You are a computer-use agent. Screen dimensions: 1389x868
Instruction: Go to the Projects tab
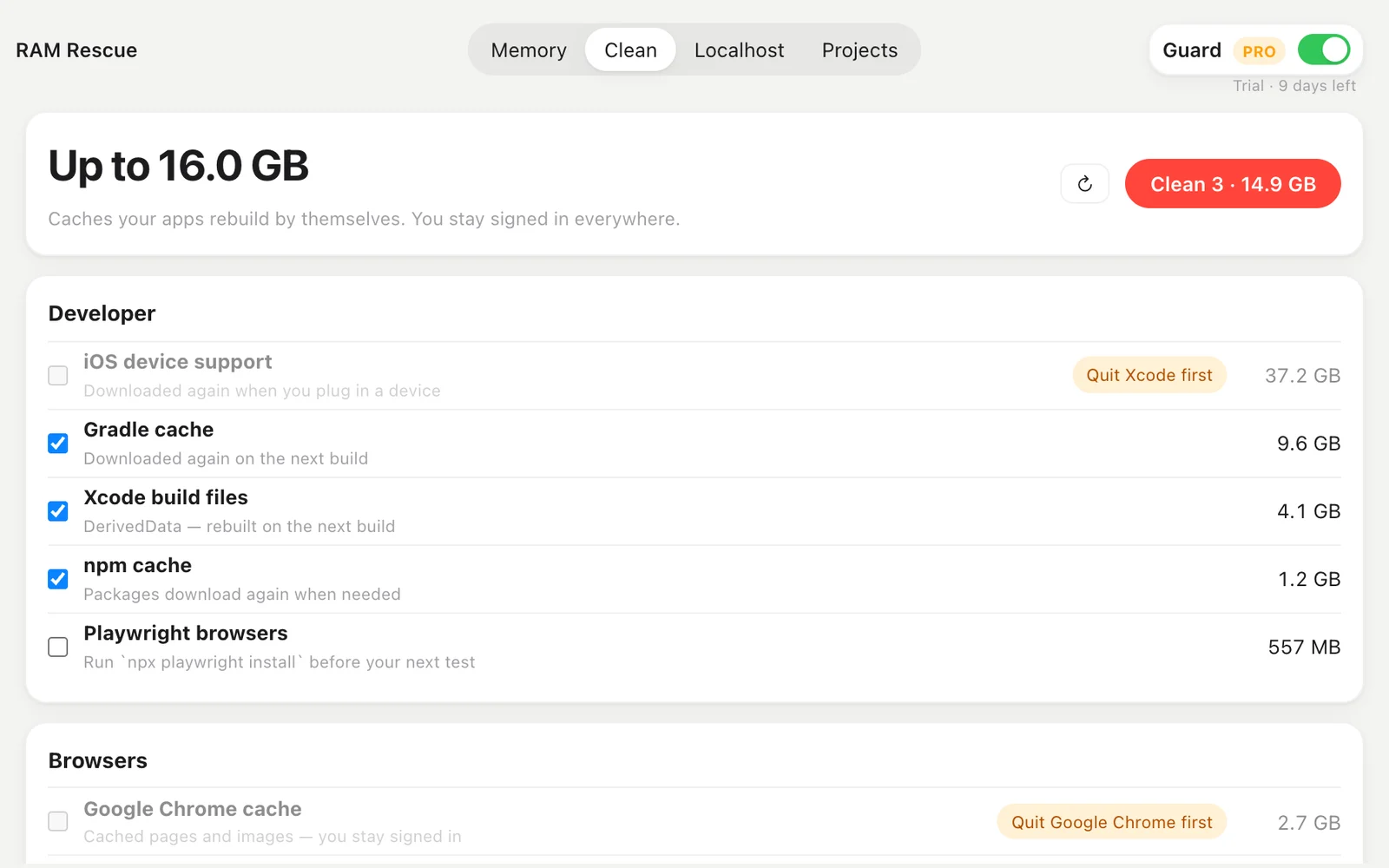859,50
